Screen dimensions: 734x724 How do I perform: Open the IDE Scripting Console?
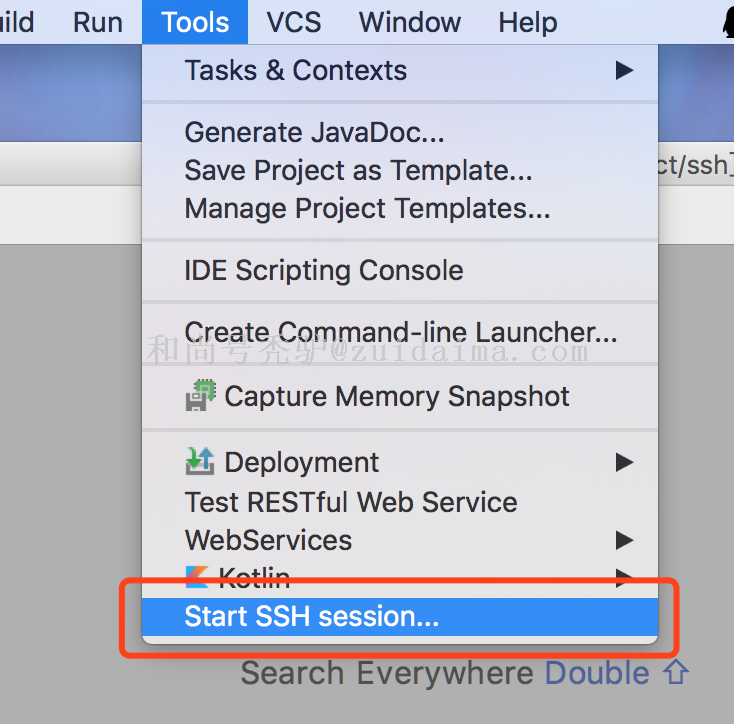click(x=324, y=270)
